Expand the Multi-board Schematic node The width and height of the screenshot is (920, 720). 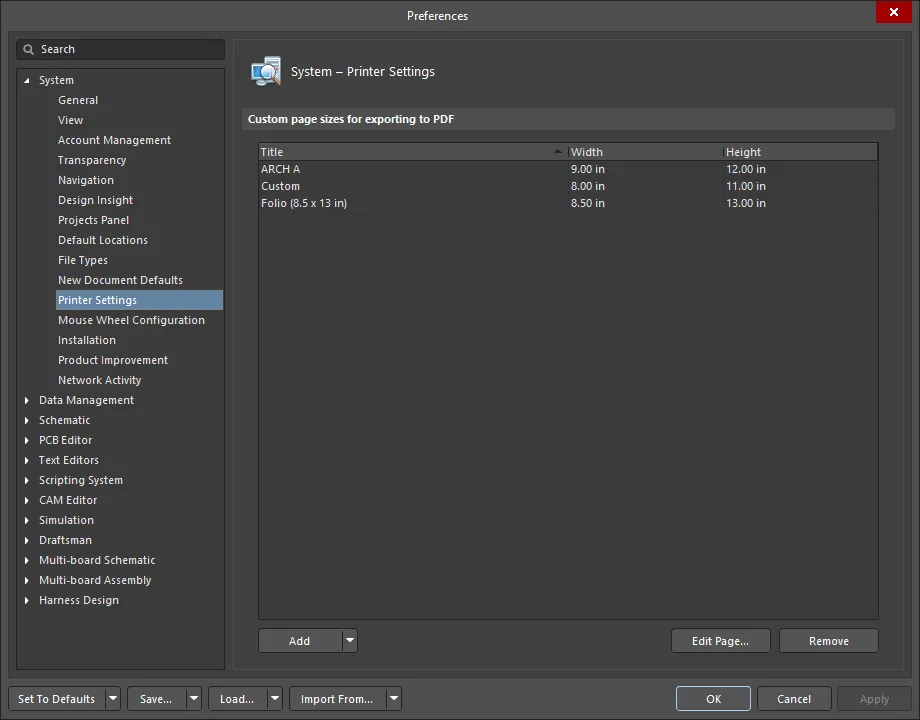[x=26, y=560]
